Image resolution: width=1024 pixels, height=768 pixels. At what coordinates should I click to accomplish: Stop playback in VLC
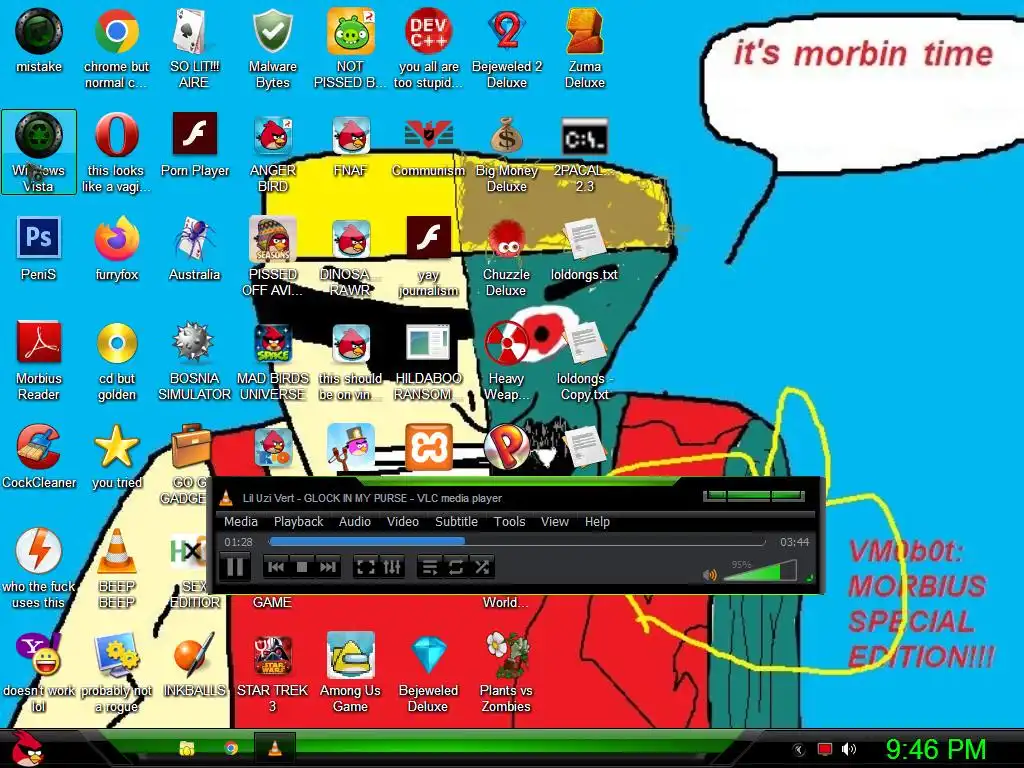tap(302, 567)
